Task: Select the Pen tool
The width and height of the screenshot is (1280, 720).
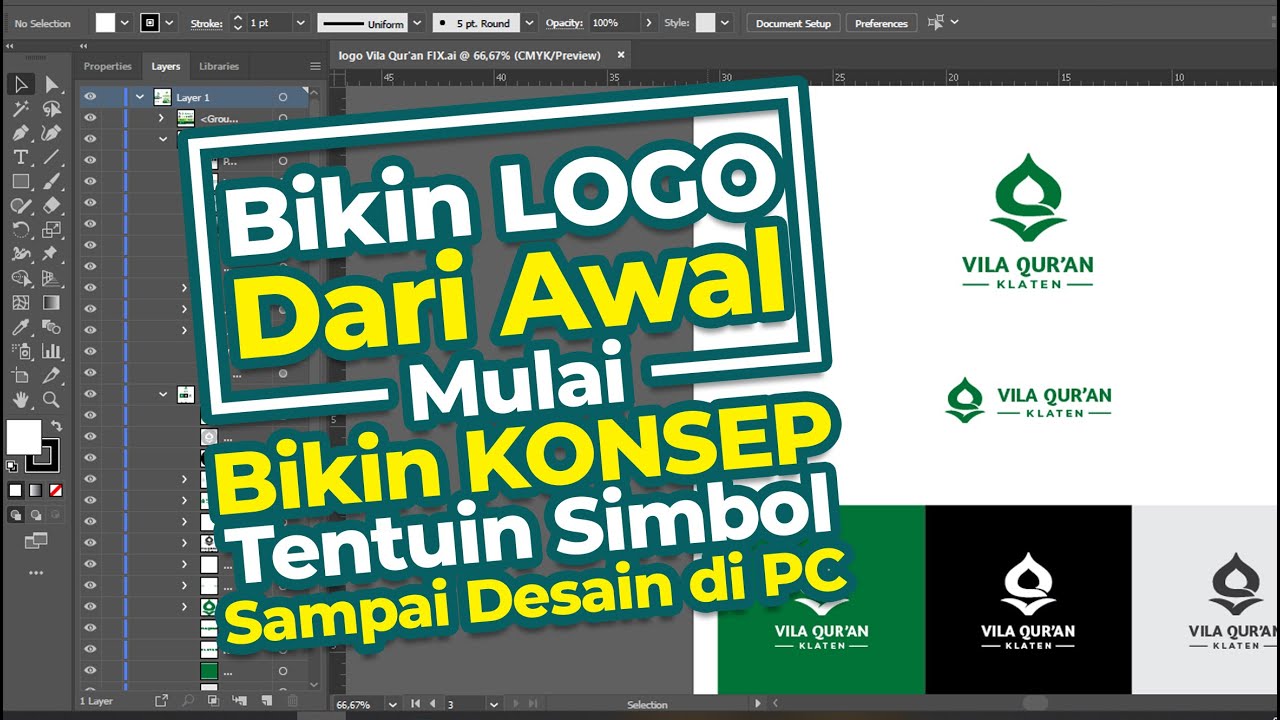Action: (x=20, y=133)
